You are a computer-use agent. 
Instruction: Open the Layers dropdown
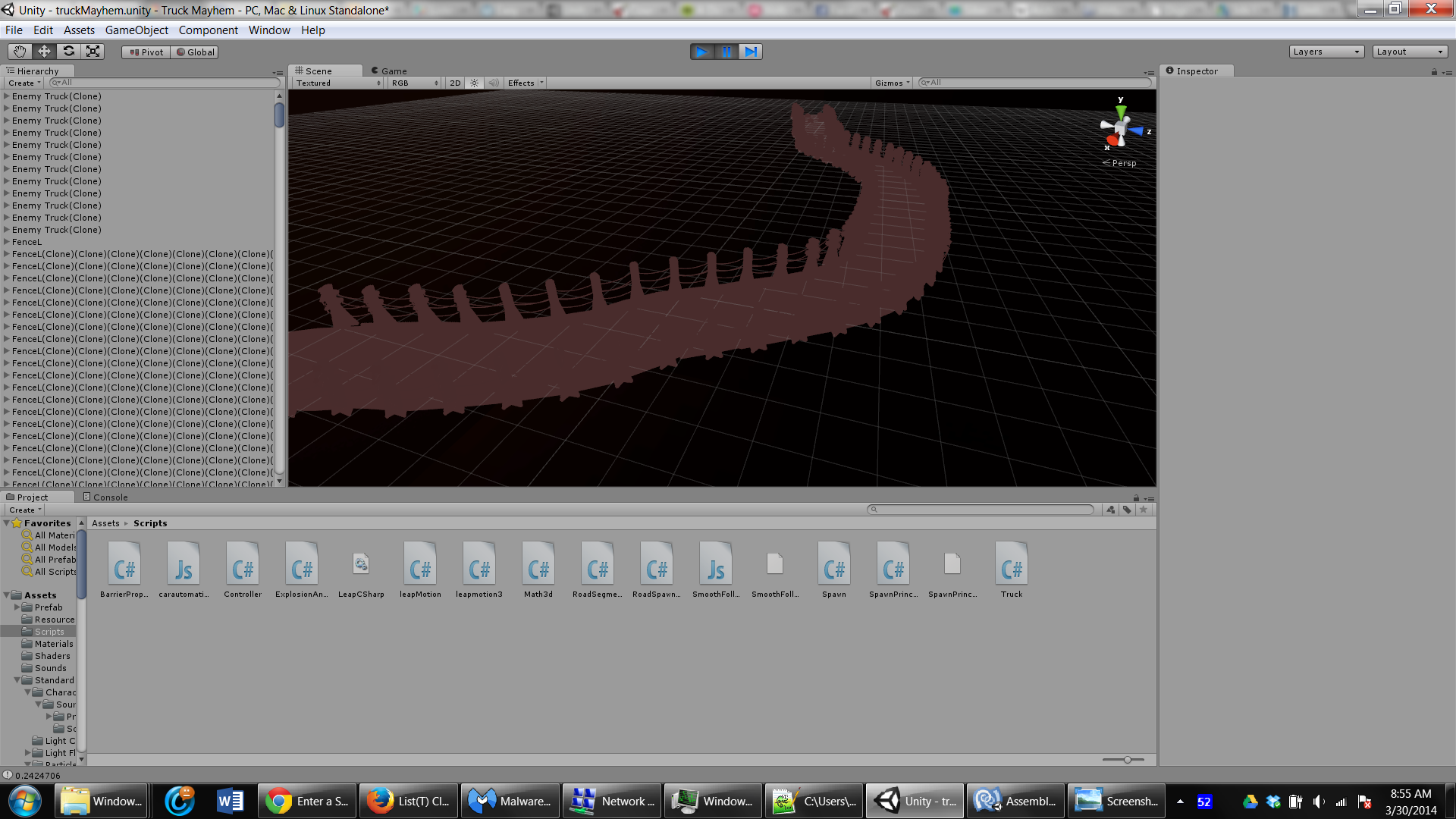pos(1326,52)
